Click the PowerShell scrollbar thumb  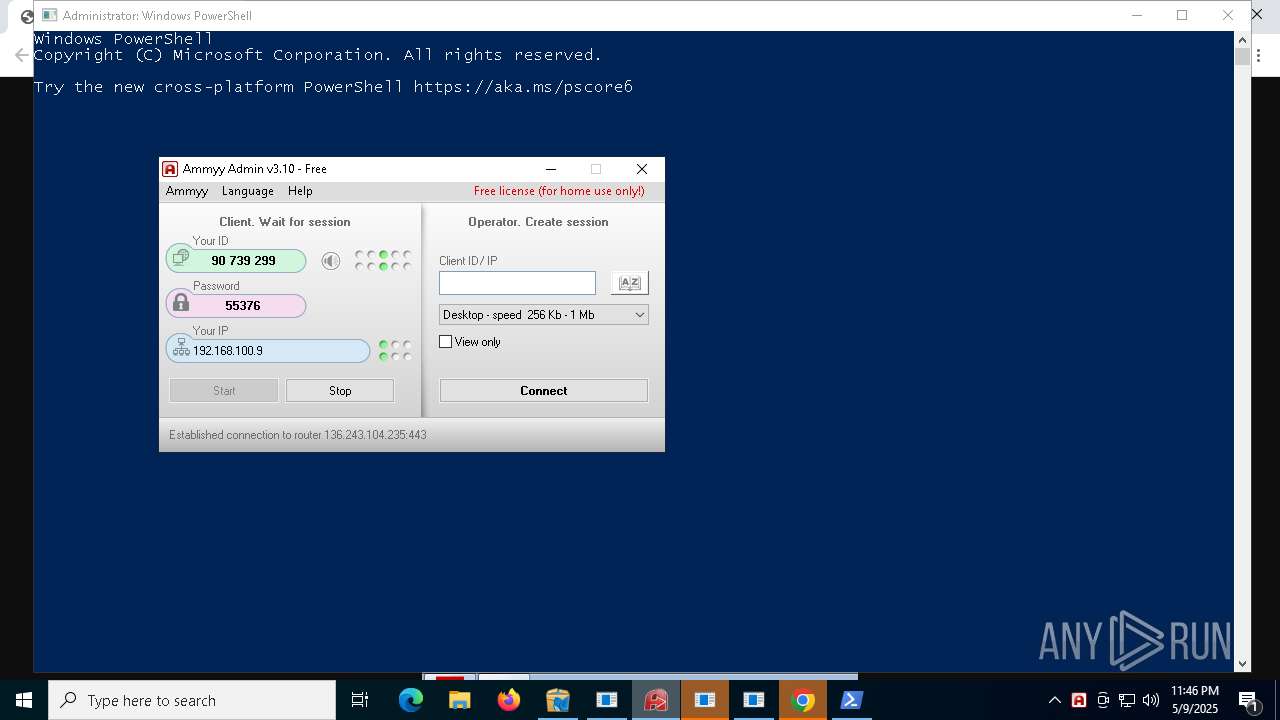[x=1242, y=56]
